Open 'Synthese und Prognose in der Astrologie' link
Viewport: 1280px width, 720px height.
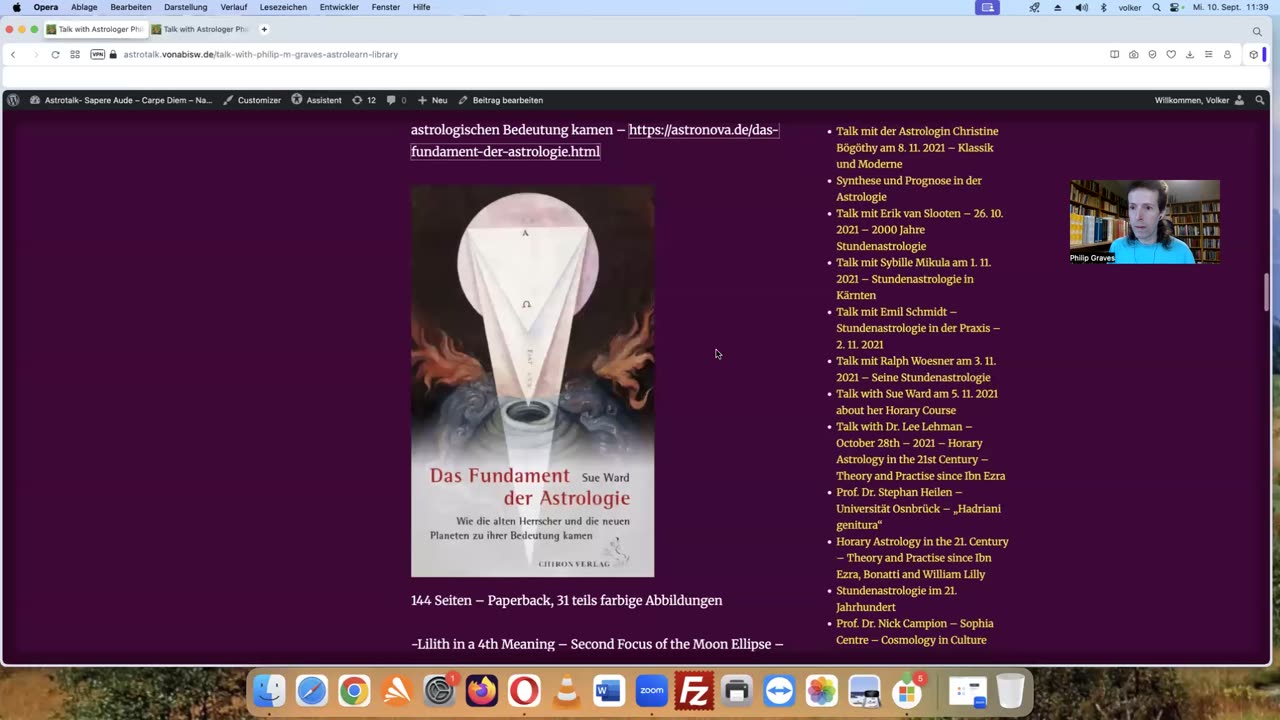click(909, 189)
